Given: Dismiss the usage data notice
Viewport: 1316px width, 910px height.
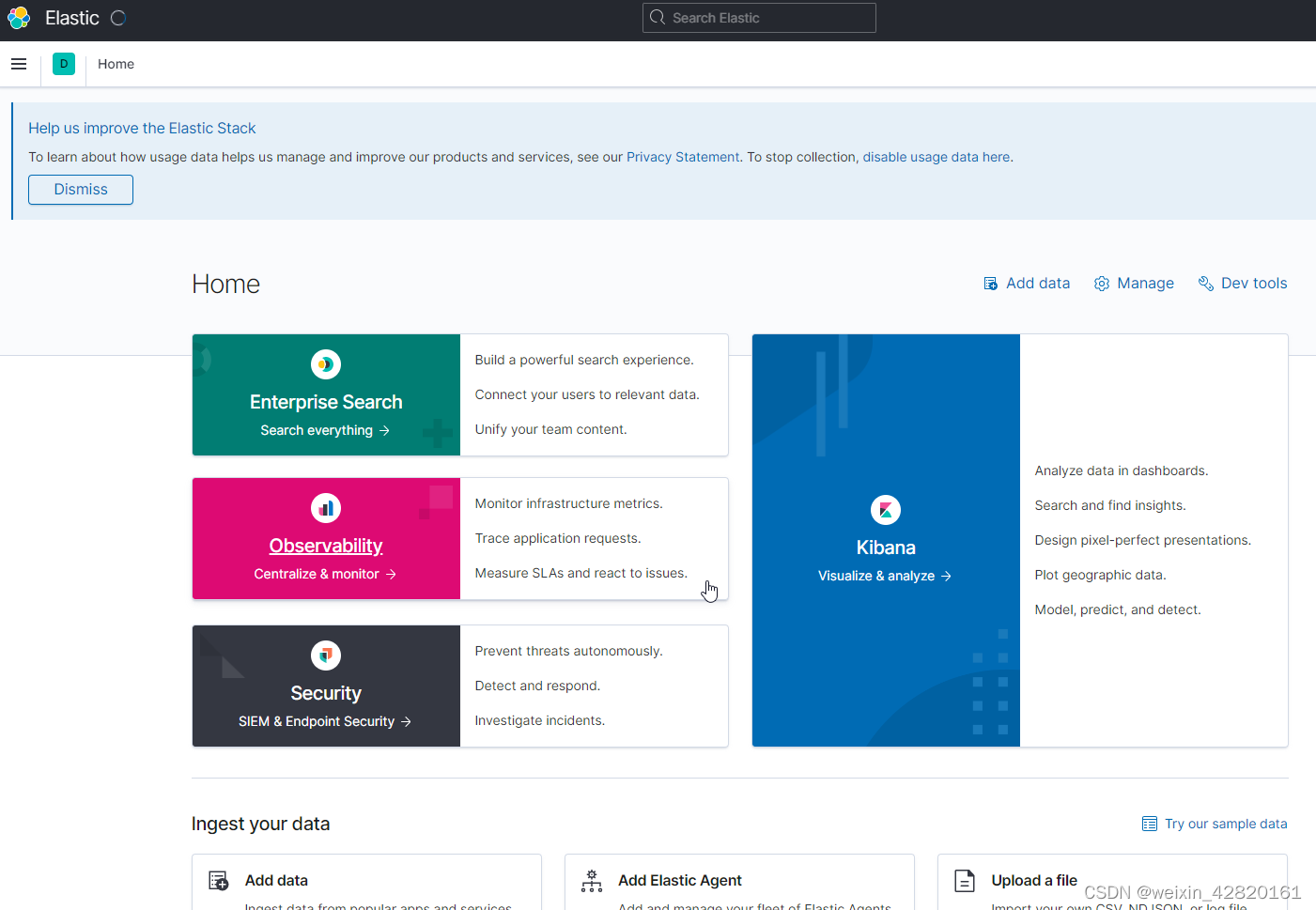Looking at the screenshot, I should (x=80, y=189).
